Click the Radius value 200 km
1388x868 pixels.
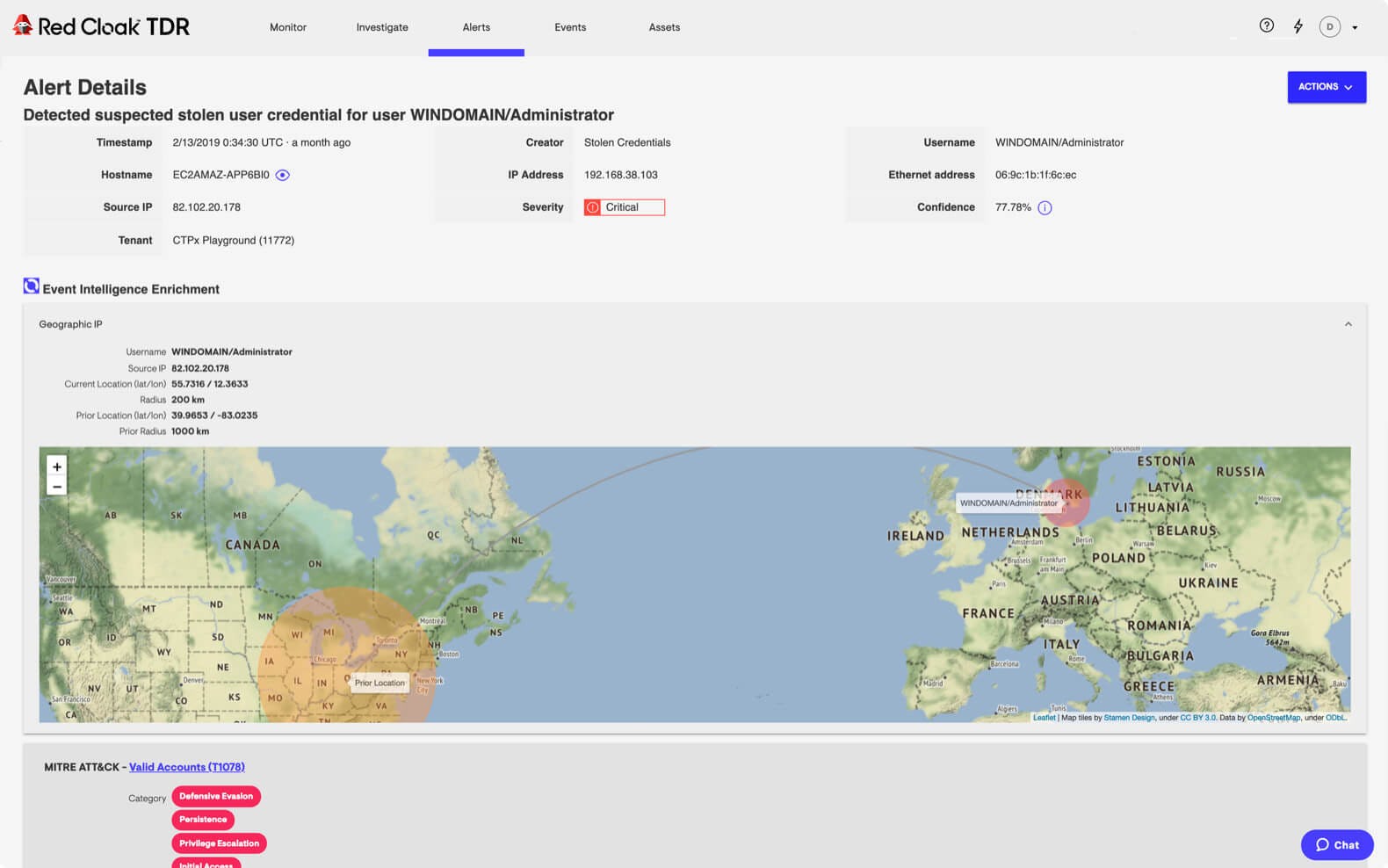188,400
